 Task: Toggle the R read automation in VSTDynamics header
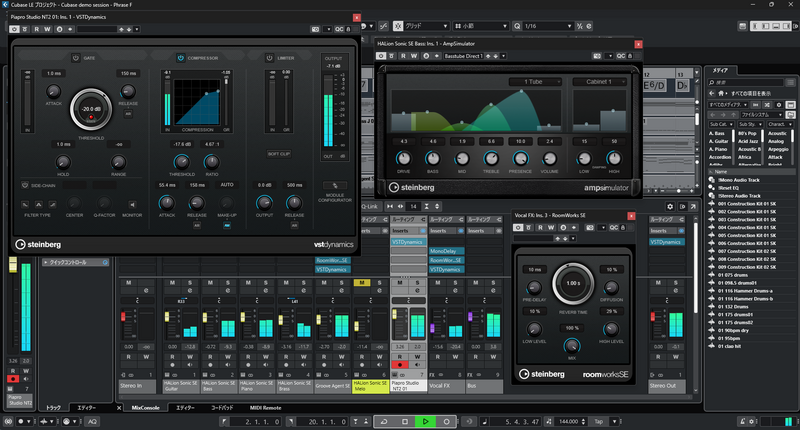pyautogui.click(x=36, y=29)
